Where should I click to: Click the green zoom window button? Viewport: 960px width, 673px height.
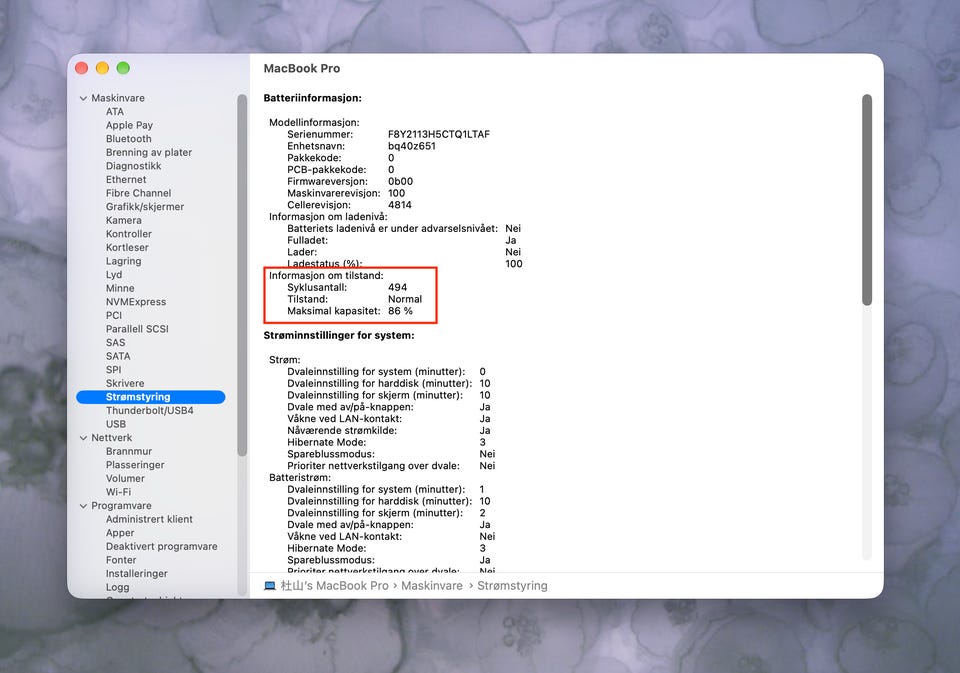[x=123, y=68]
